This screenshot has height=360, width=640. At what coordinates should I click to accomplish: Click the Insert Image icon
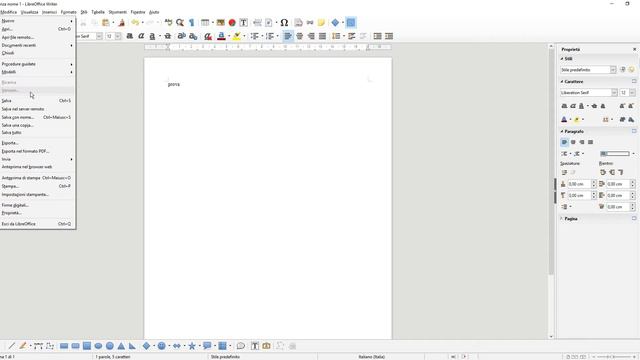(x=220, y=23)
